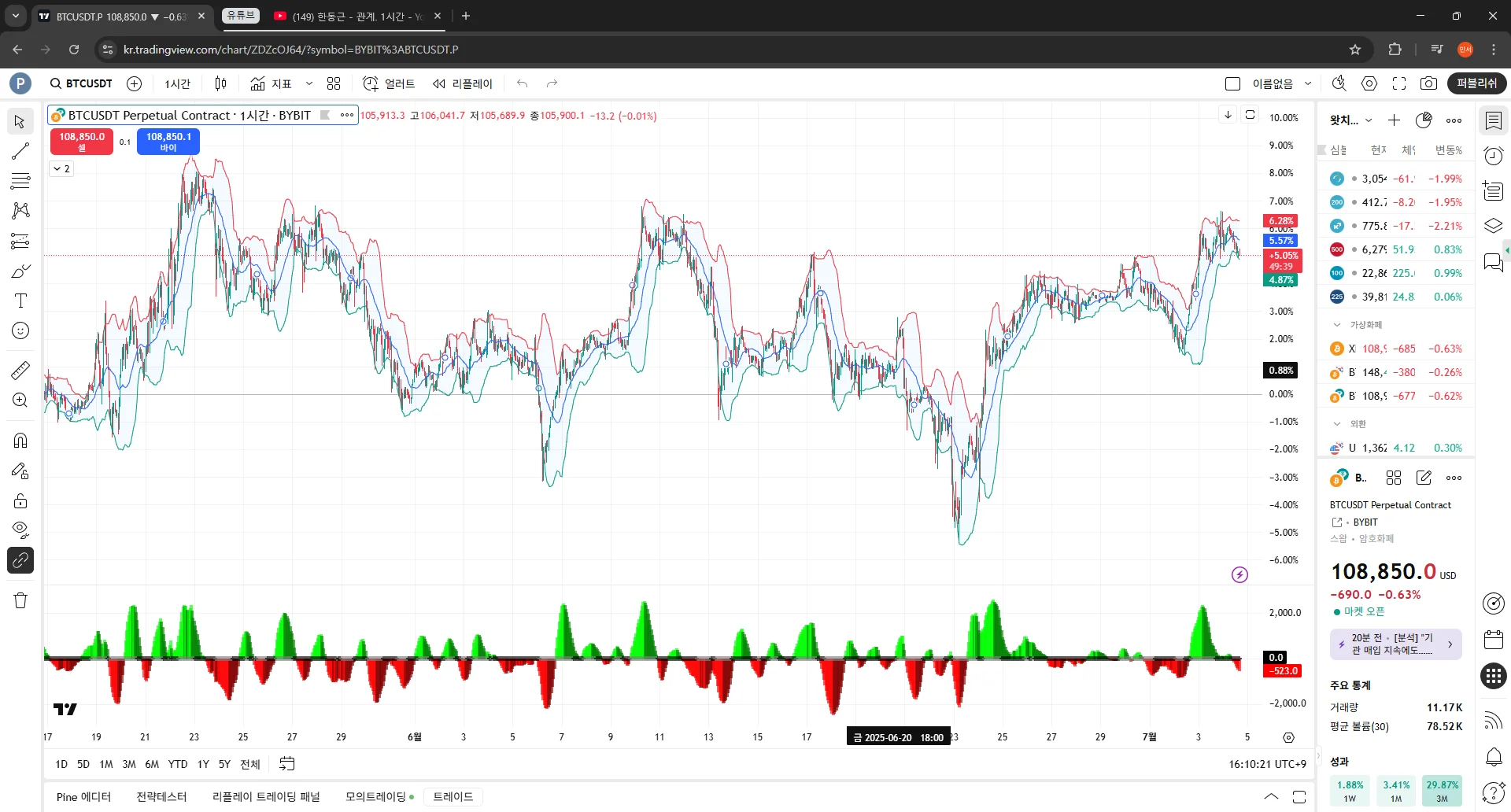Screen dimensions: 1511x812
Task: Remove drawings with the trash icon
Action: coord(20,600)
